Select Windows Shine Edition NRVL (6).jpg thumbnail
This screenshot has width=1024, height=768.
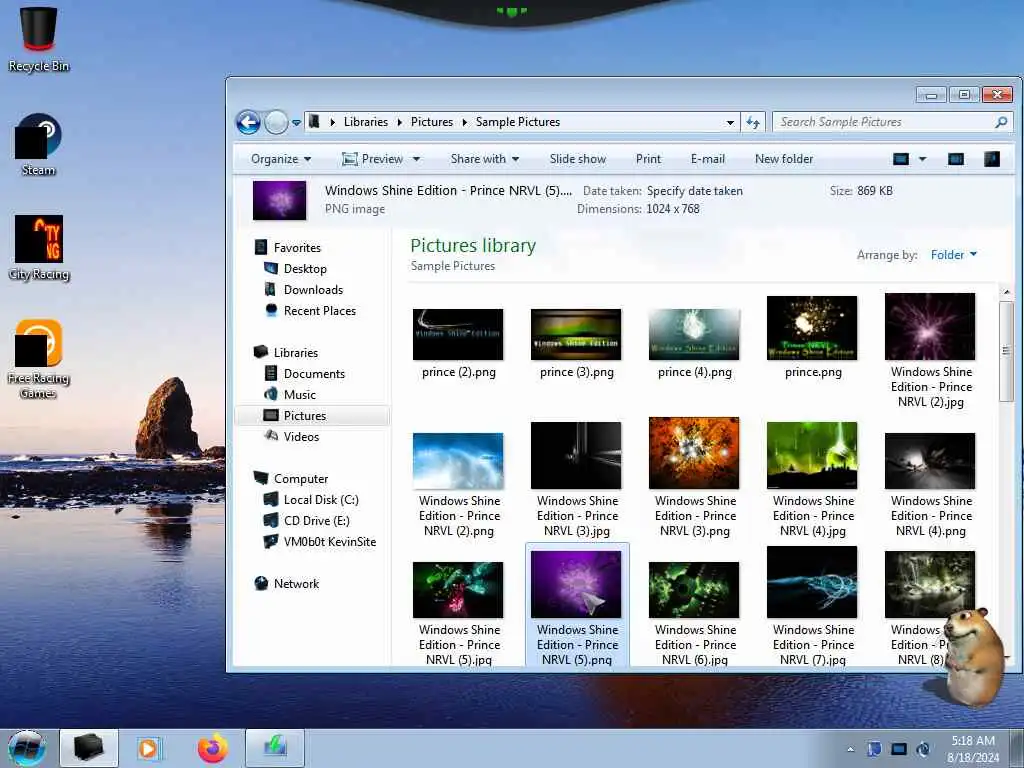click(694, 590)
